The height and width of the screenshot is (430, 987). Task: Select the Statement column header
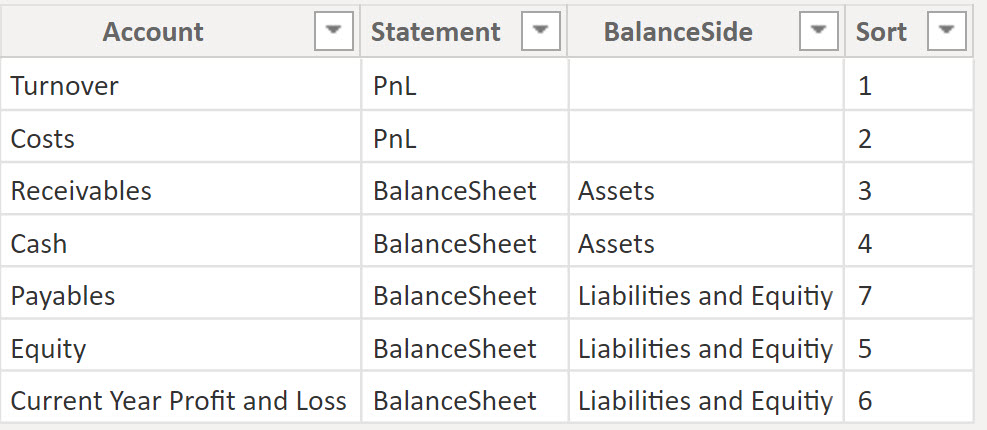click(x=464, y=31)
